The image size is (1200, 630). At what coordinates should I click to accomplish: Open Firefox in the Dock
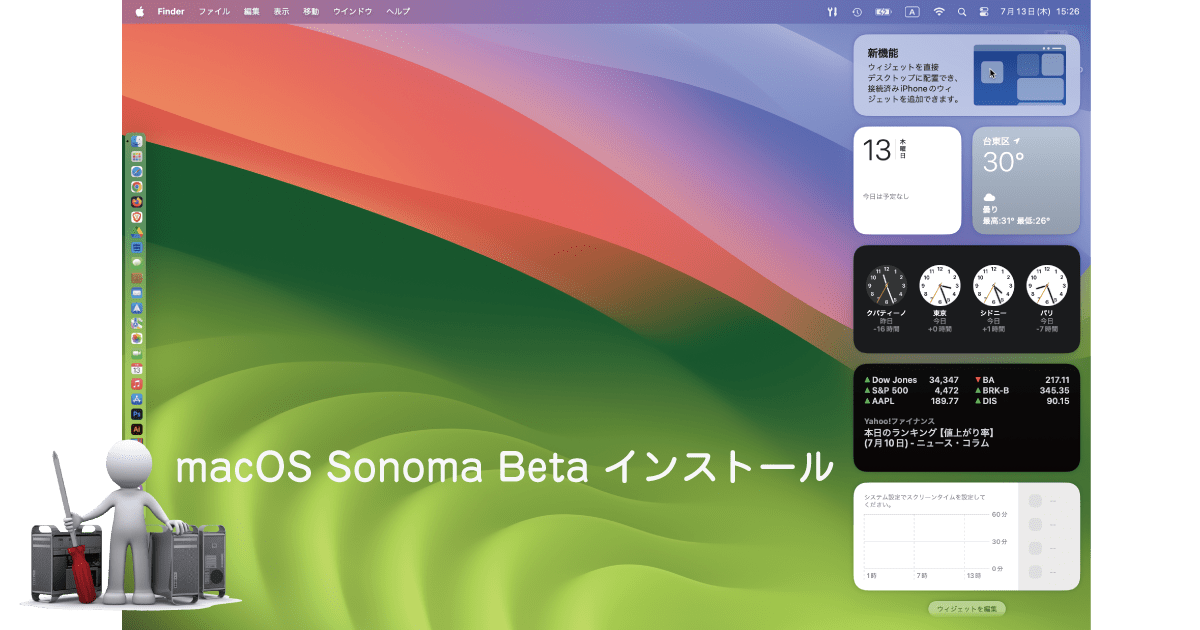(137, 202)
